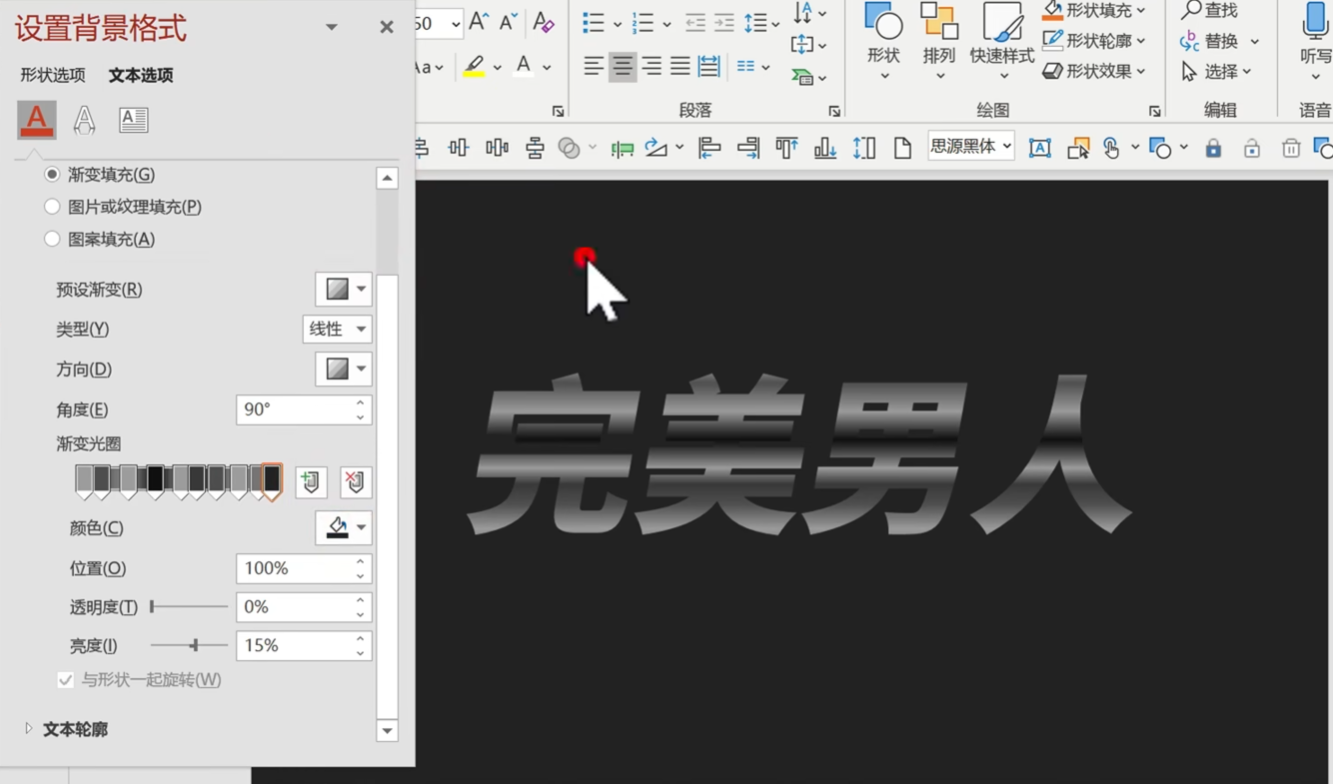This screenshot has width=1333, height=784.
Task: Apply bulleted list formatting
Action: [594, 22]
